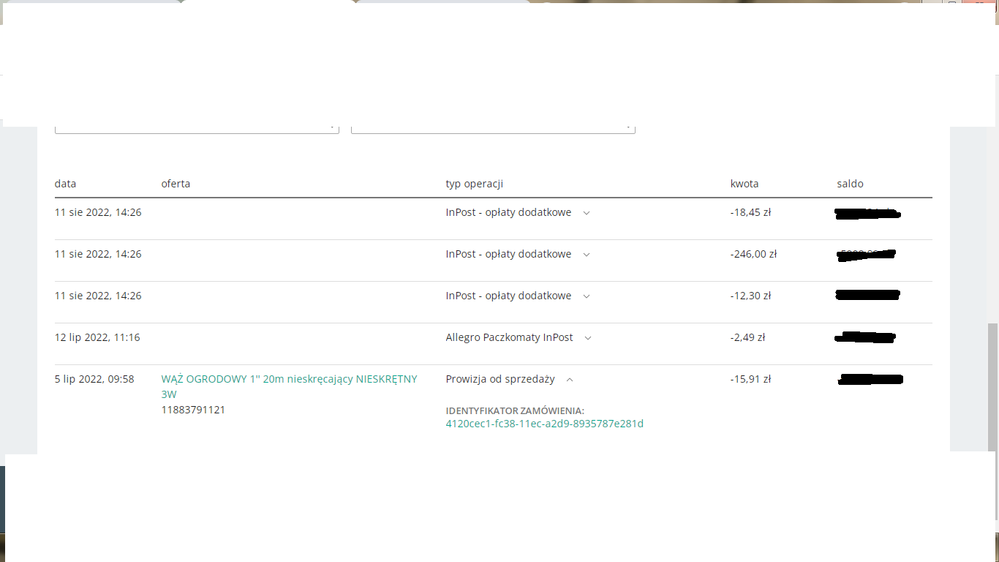Open order ID link 4120cec1-fc38-11ec
The image size is (999, 562).
pos(544,424)
